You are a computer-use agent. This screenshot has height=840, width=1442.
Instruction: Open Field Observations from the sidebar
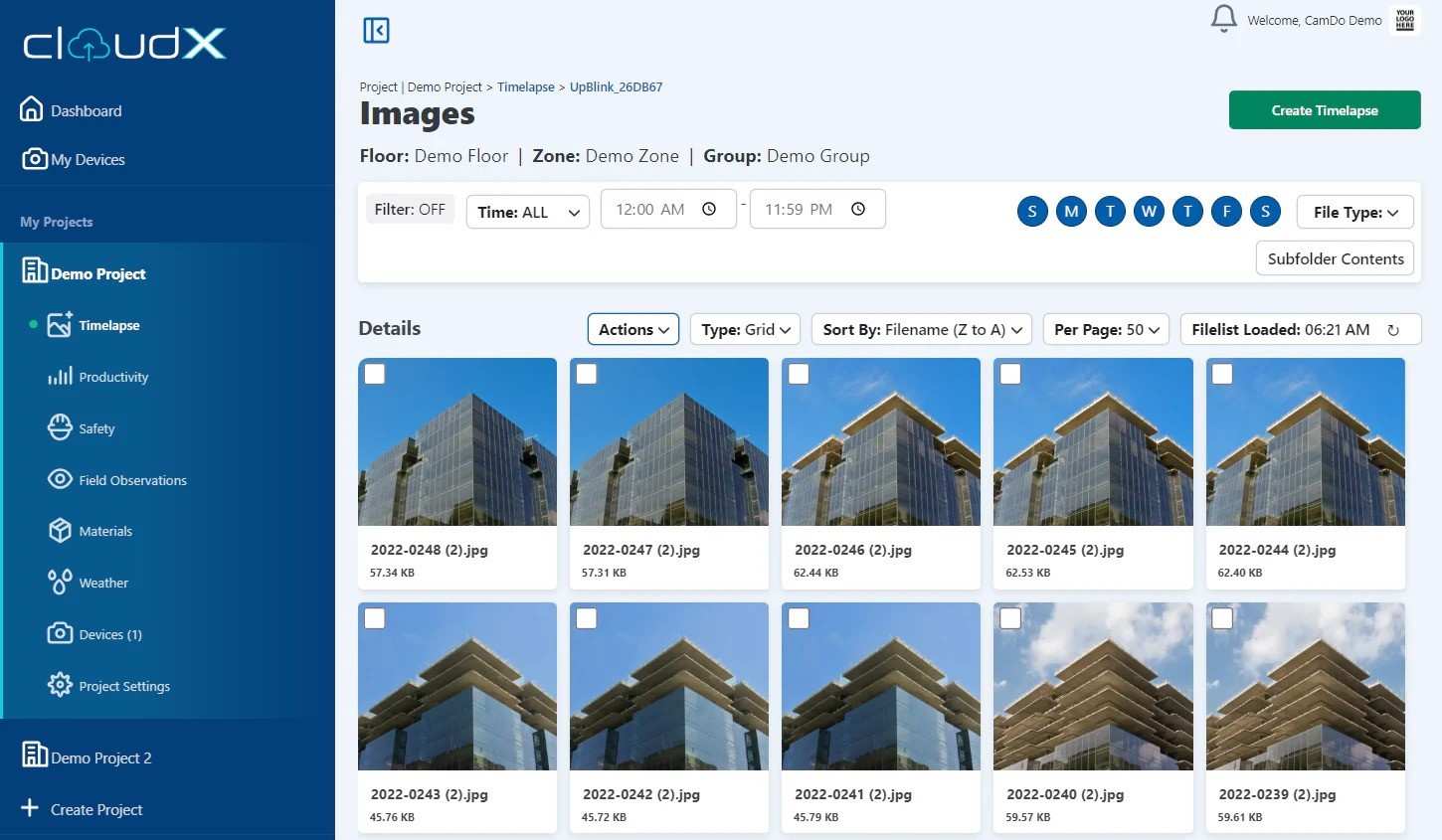tap(132, 479)
